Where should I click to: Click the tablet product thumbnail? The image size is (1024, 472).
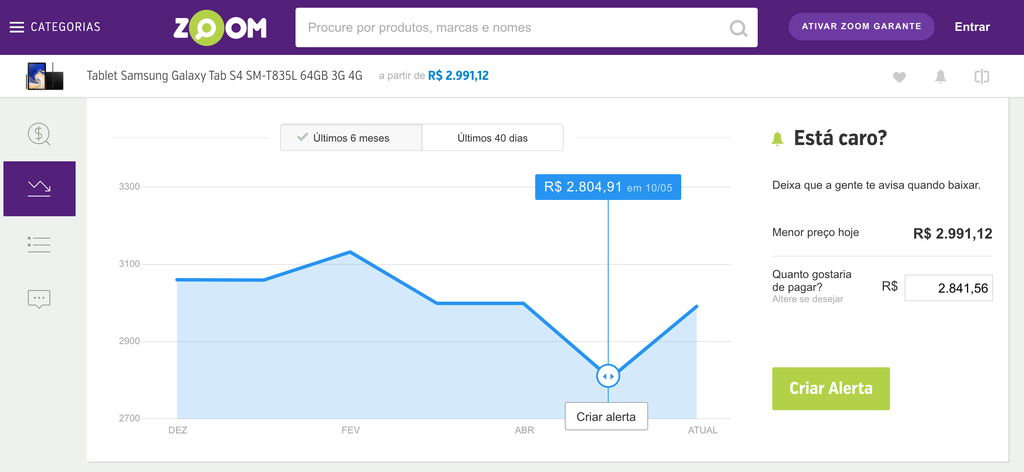(45, 76)
